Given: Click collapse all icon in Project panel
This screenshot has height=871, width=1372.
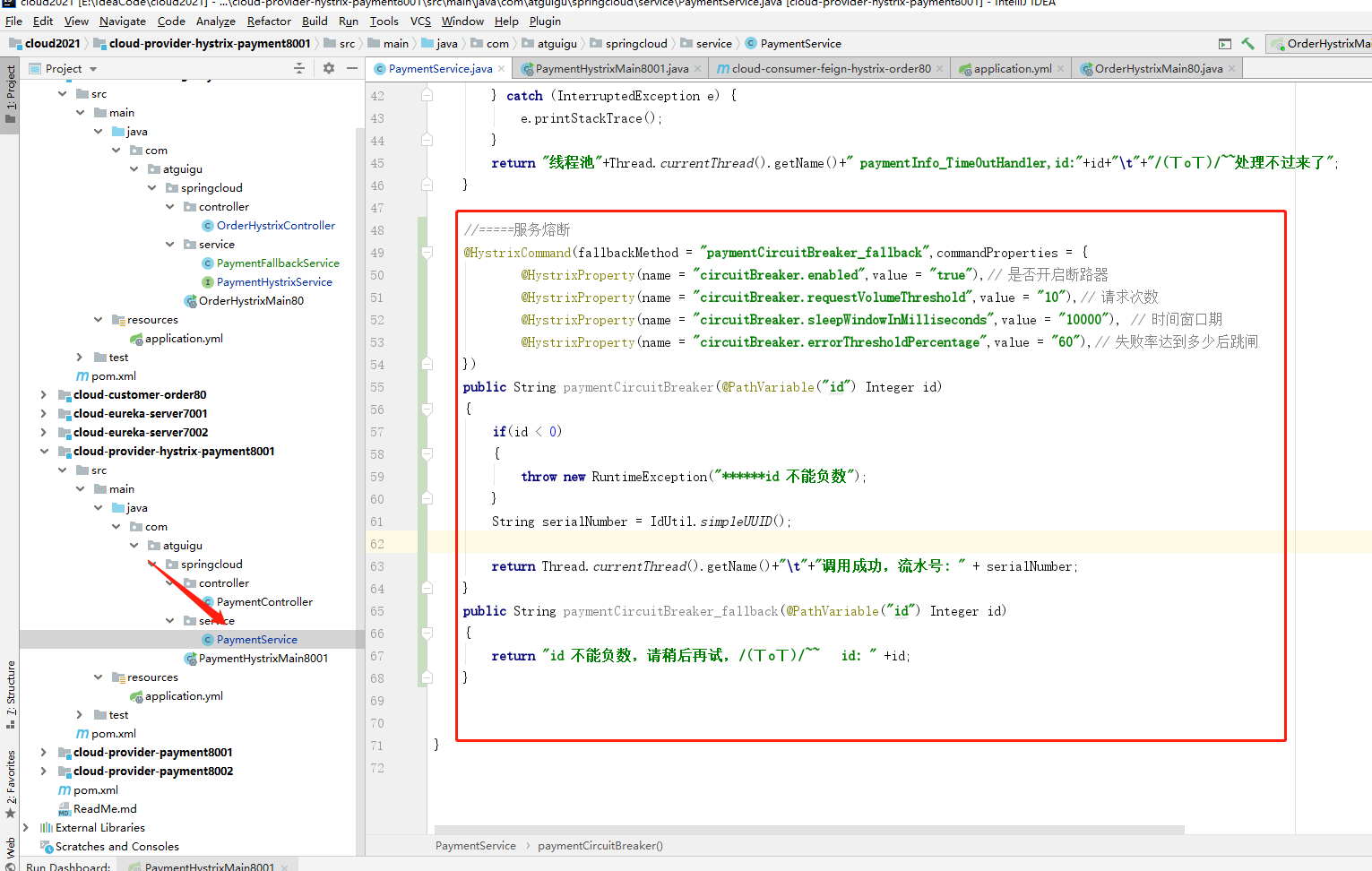Looking at the screenshot, I should click(x=299, y=68).
